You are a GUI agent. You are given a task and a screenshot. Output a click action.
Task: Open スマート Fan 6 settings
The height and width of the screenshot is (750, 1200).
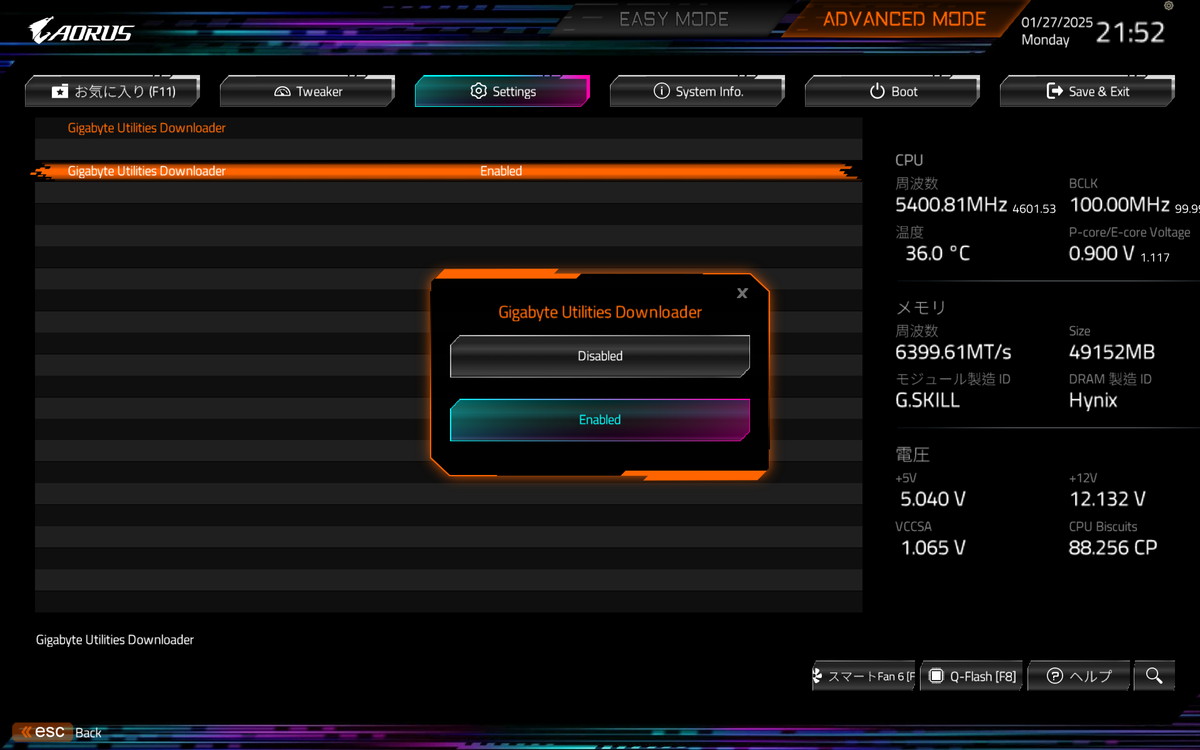(864, 676)
